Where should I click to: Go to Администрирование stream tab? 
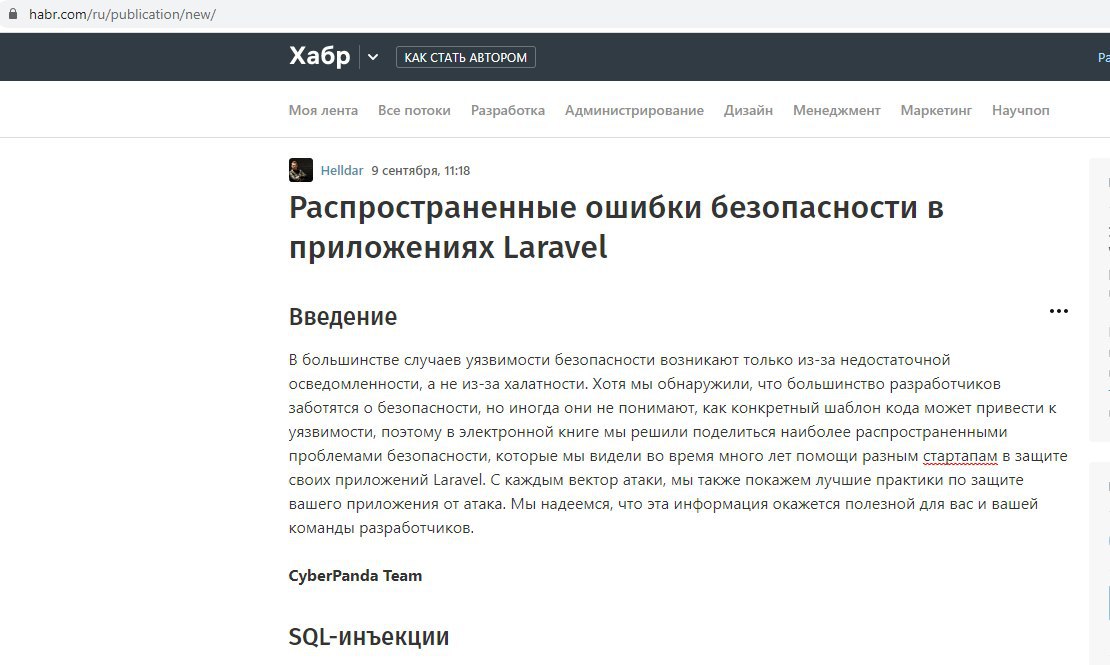tap(634, 110)
